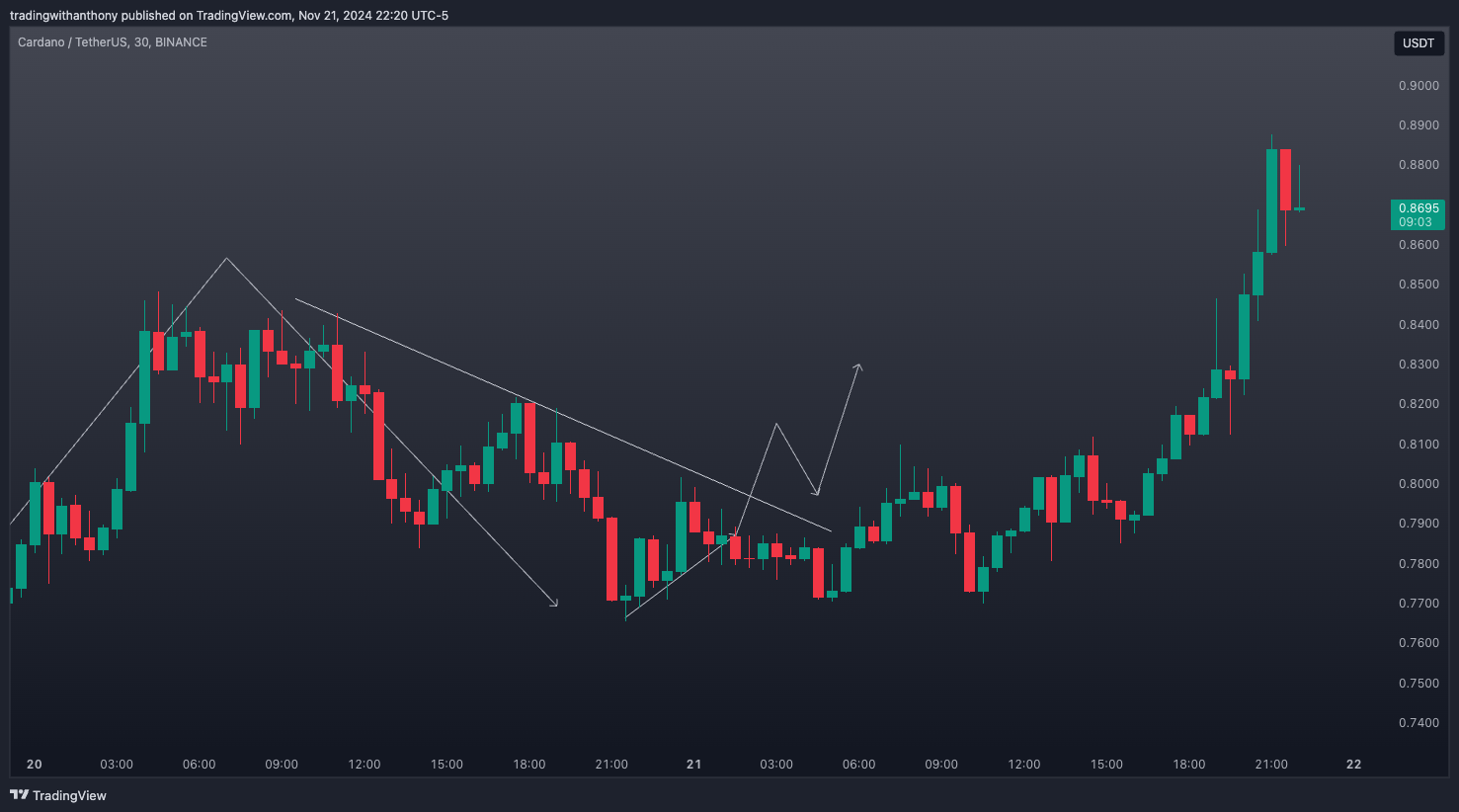The height and width of the screenshot is (812, 1459).
Task: Click the 0.8200 price axis label
Action: click(x=1418, y=404)
